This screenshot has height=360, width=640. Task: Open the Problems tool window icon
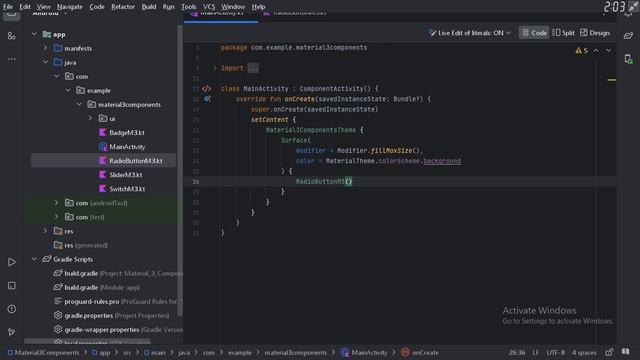click(11, 309)
